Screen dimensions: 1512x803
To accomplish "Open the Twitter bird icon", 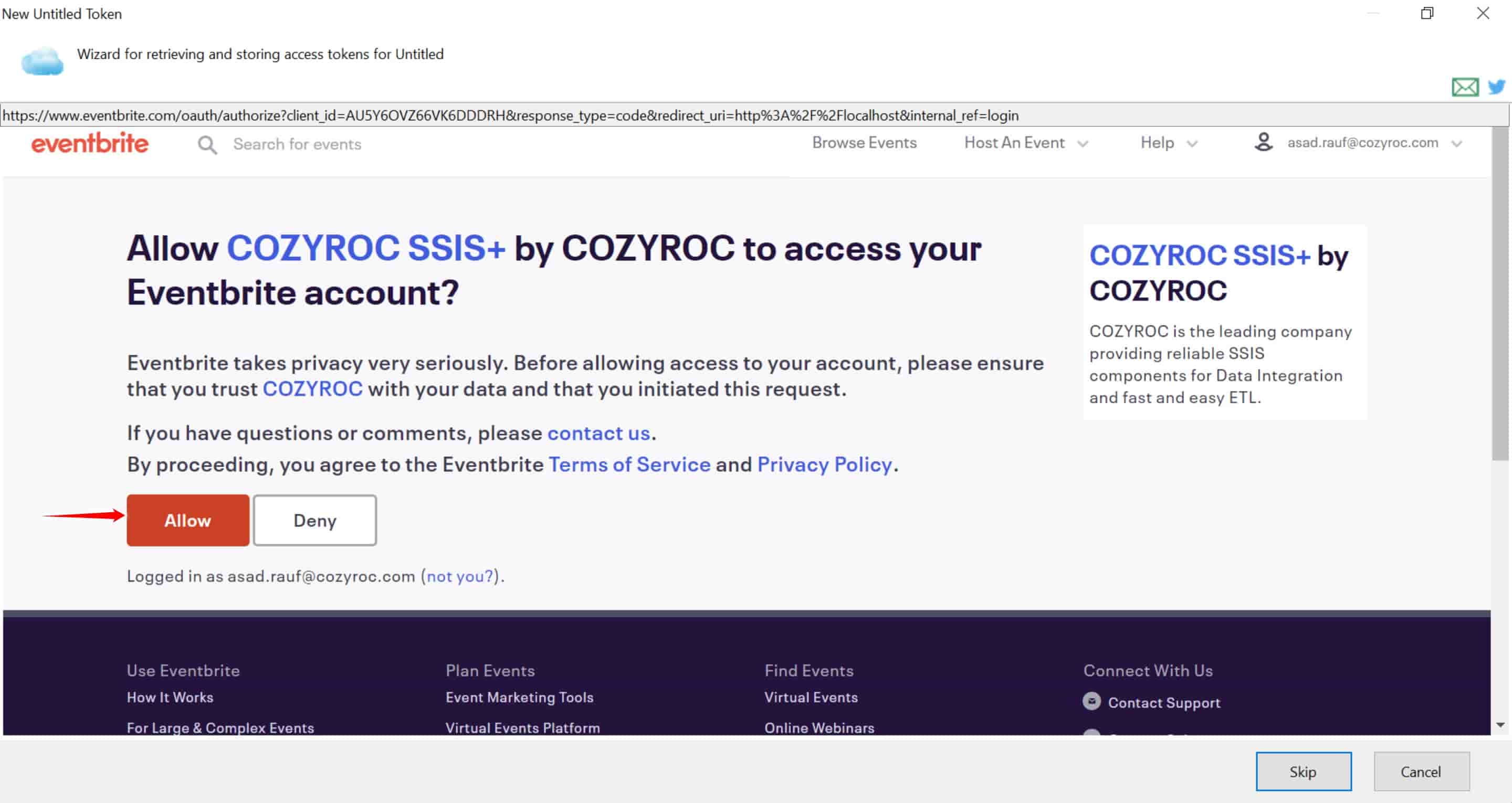I will coord(1497,87).
